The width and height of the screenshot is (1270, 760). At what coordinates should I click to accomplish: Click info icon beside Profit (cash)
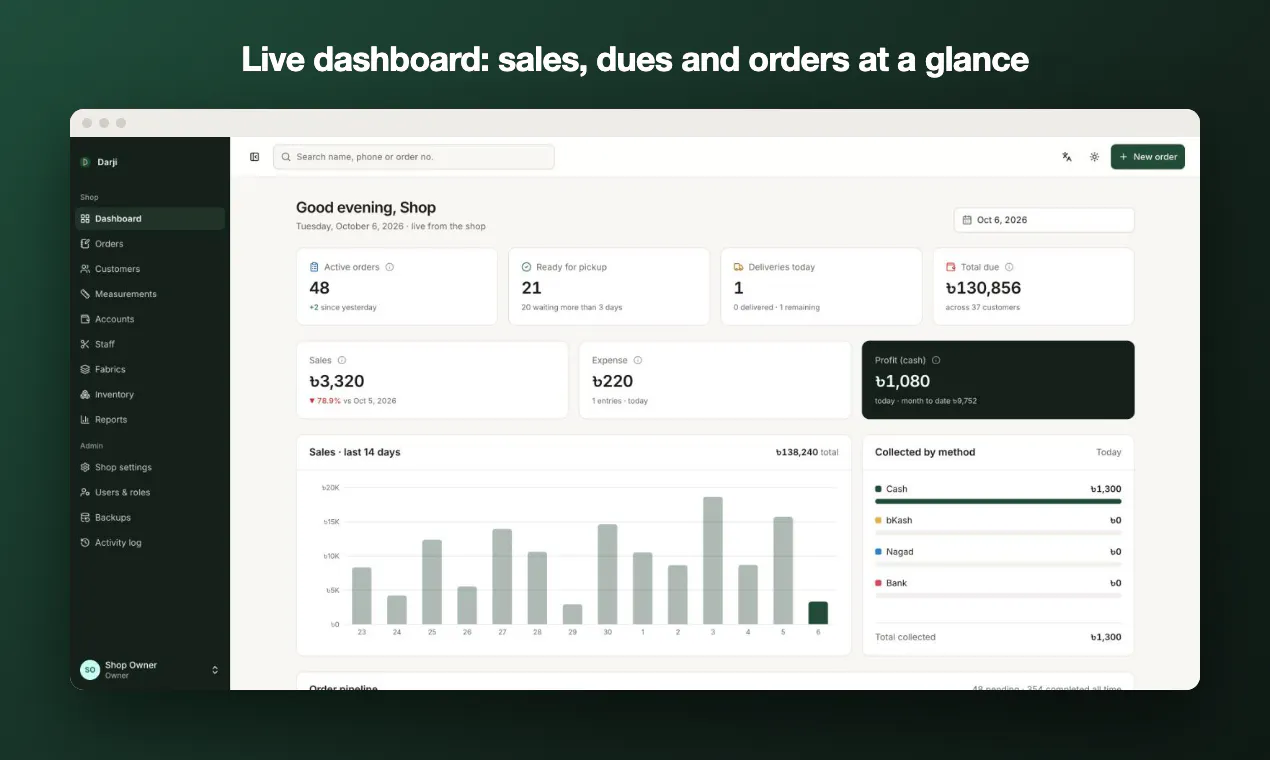pyautogui.click(x=936, y=360)
